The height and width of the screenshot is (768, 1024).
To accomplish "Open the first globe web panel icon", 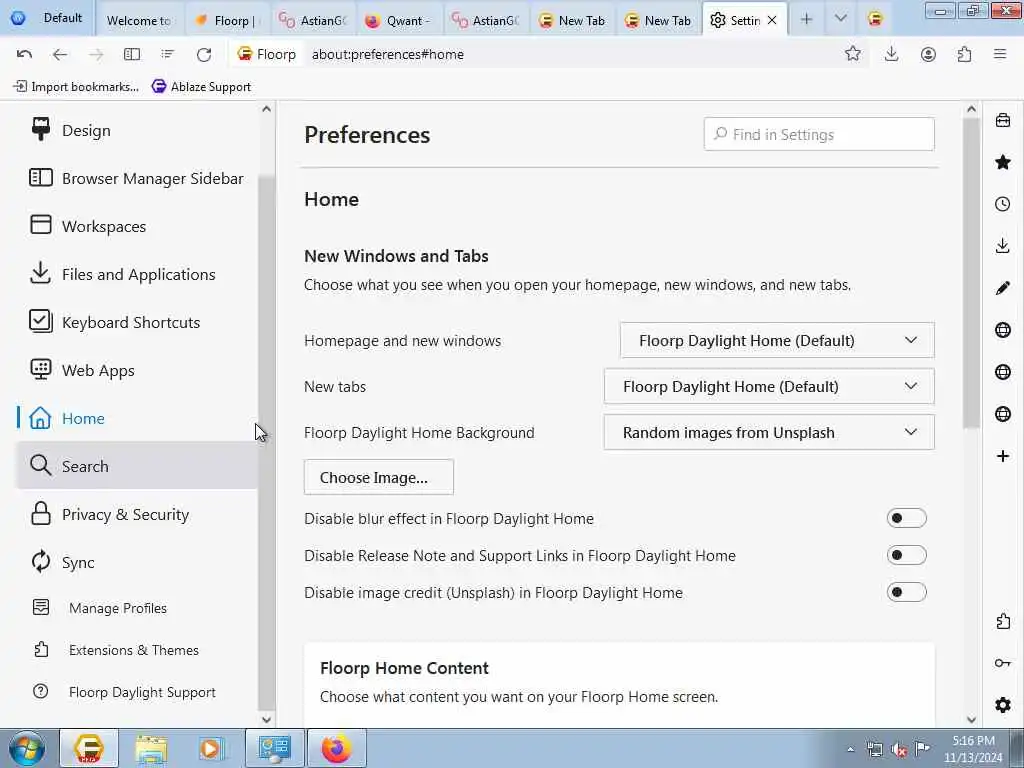I will pyautogui.click(x=1002, y=330).
